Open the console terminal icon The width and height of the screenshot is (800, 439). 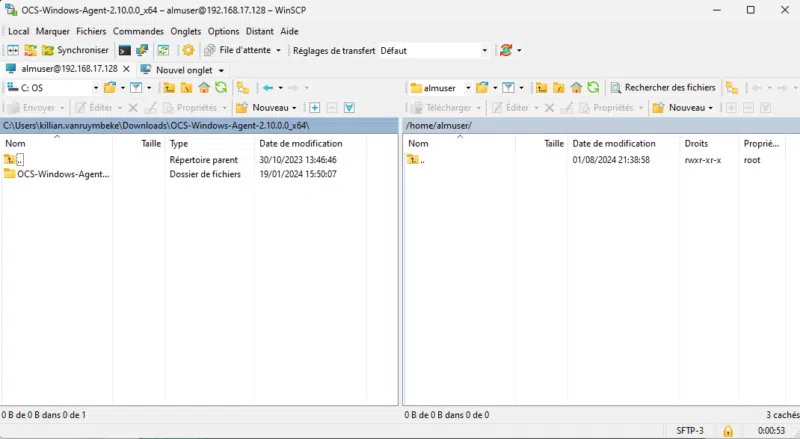tap(124, 50)
